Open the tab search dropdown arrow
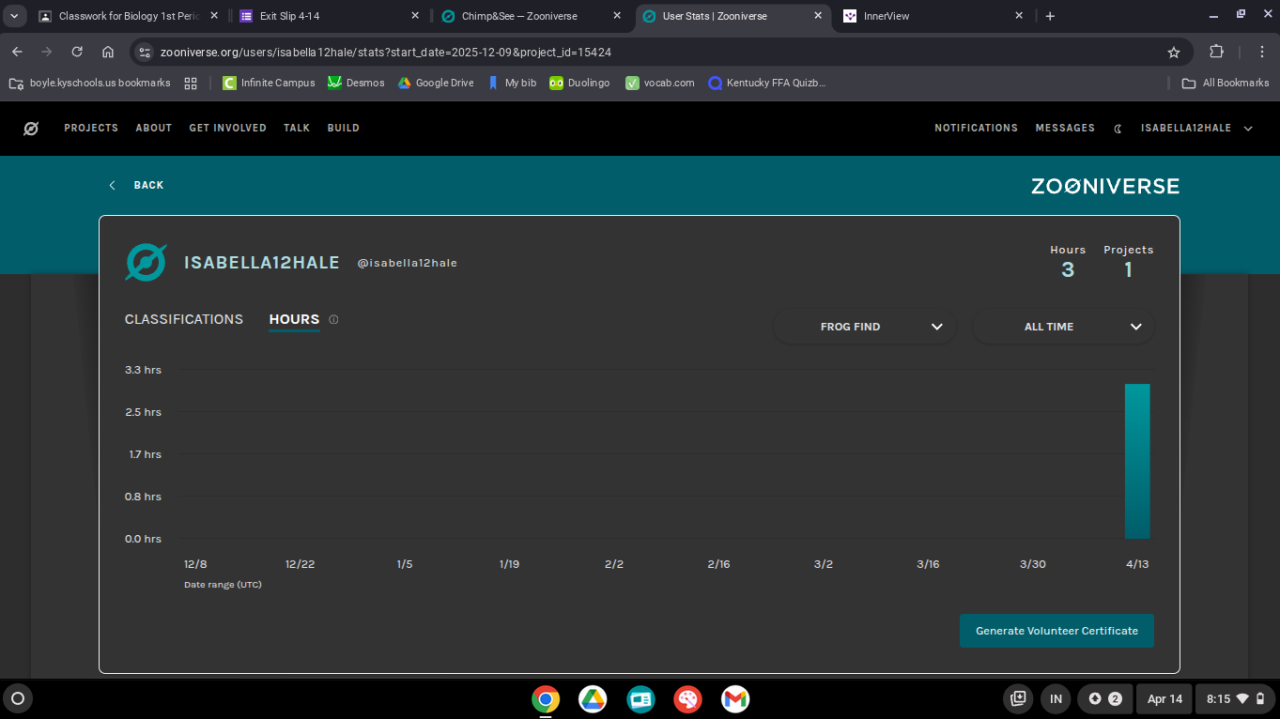1280x719 pixels. click(x=14, y=16)
